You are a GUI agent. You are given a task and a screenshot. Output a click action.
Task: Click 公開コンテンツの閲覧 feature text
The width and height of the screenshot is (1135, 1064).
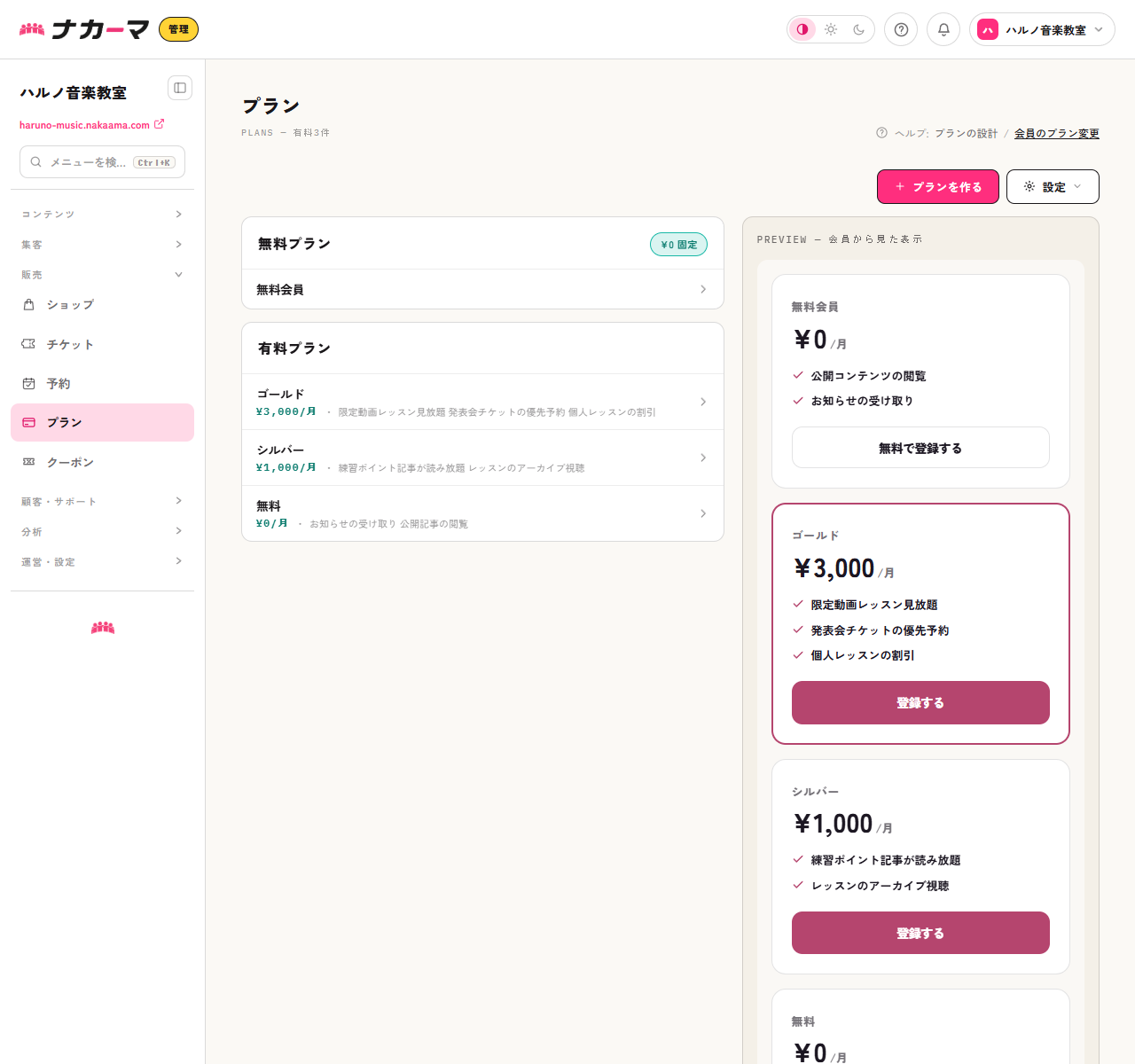point(868,376)
